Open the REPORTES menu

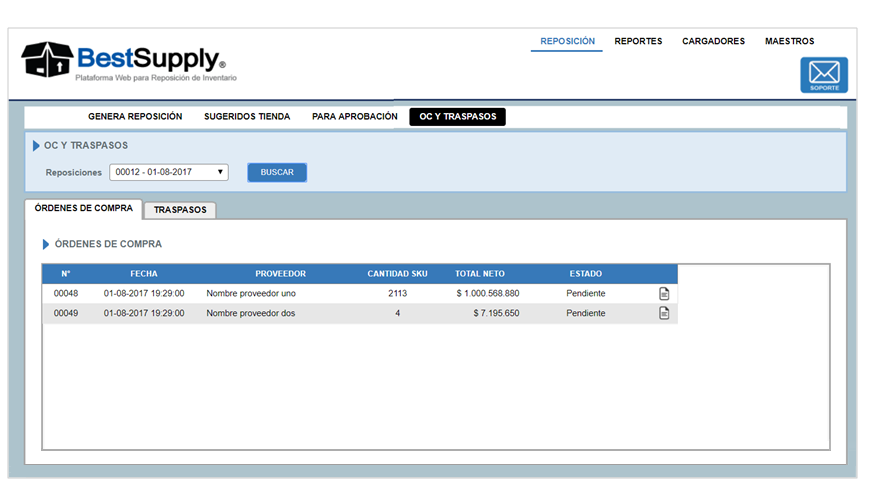638,42
